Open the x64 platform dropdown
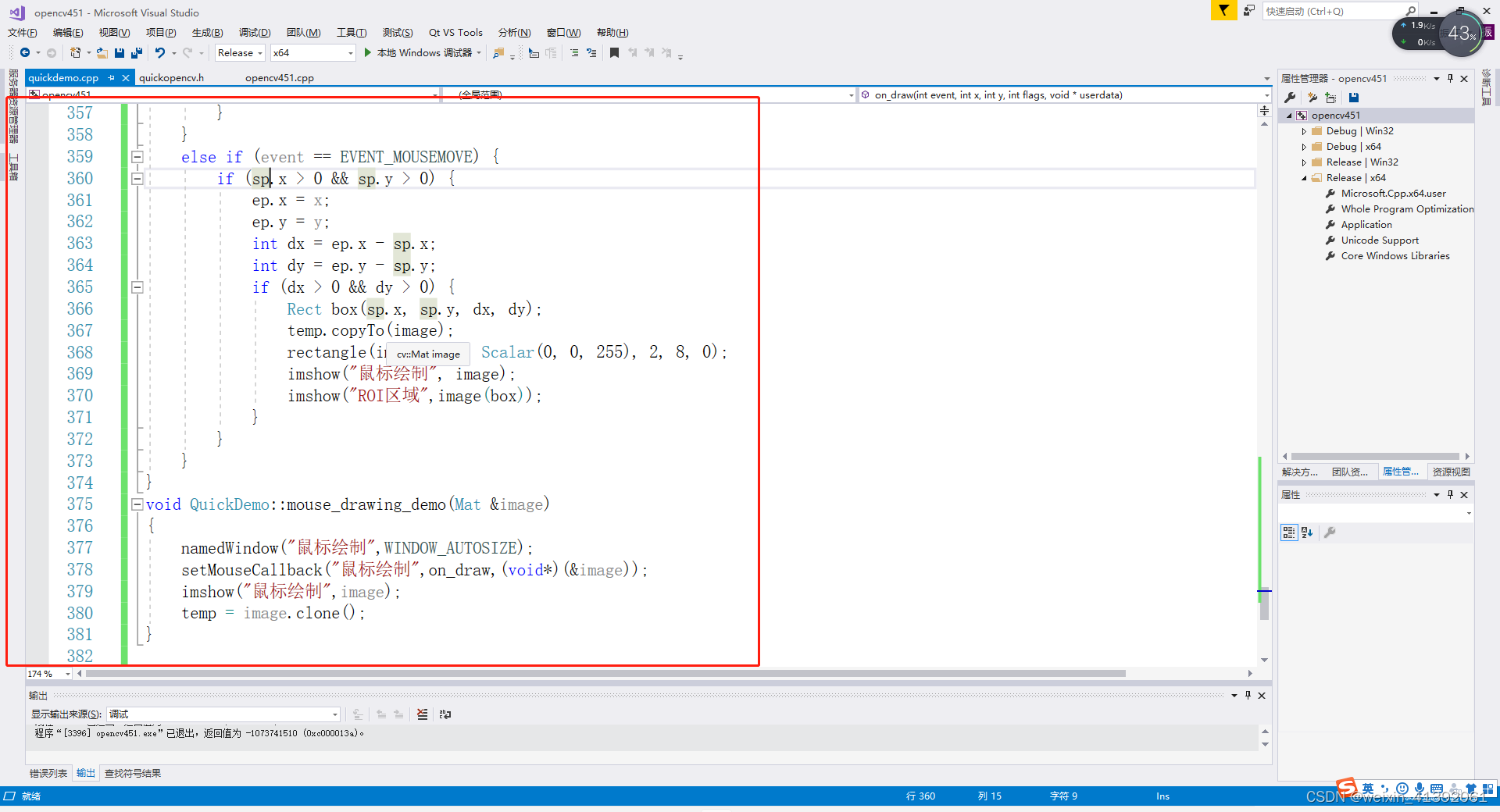Screen dimensions: 1500x812 click(313, 53)
